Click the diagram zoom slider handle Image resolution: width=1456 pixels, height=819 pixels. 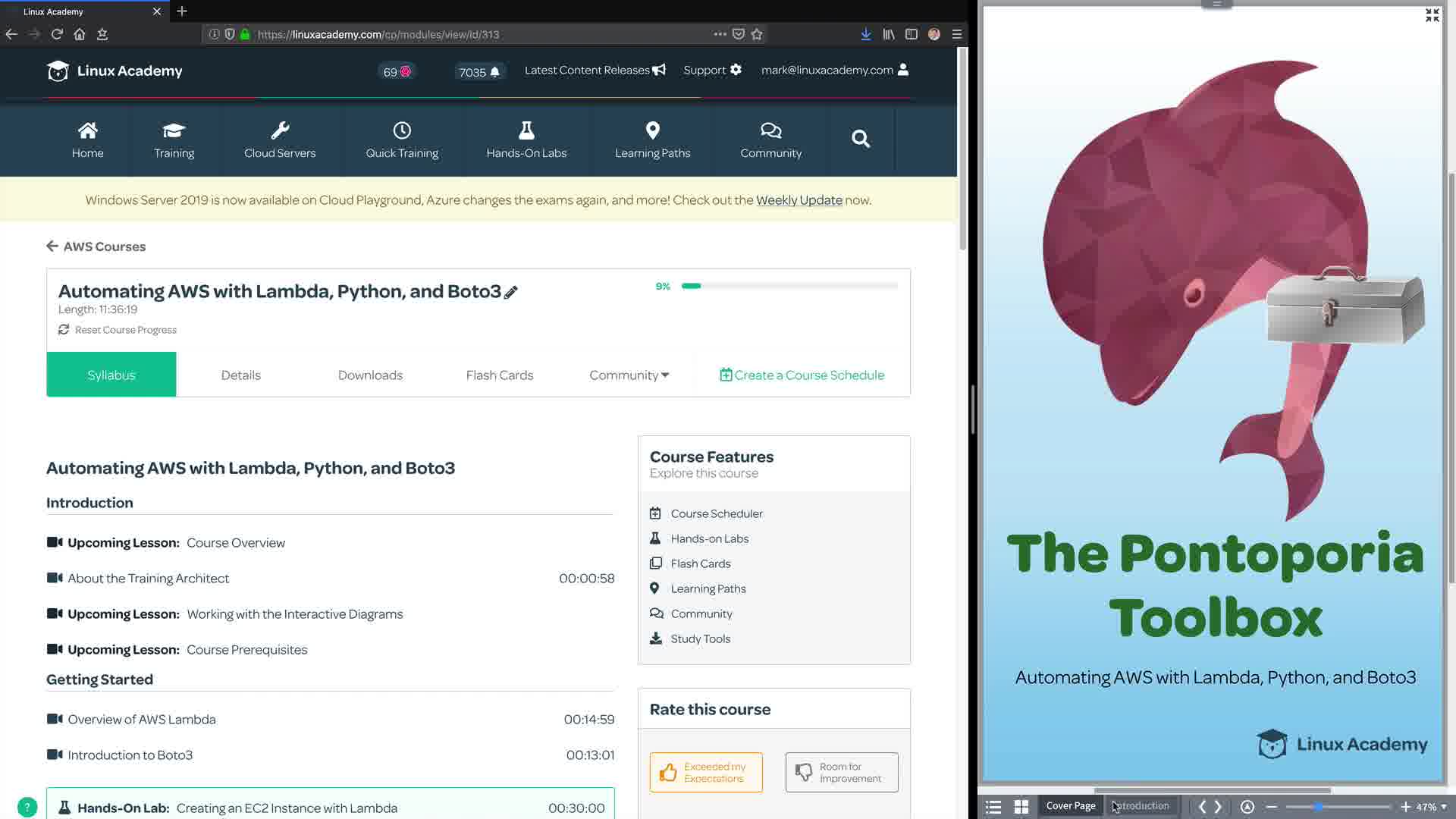coord(1318,807)
